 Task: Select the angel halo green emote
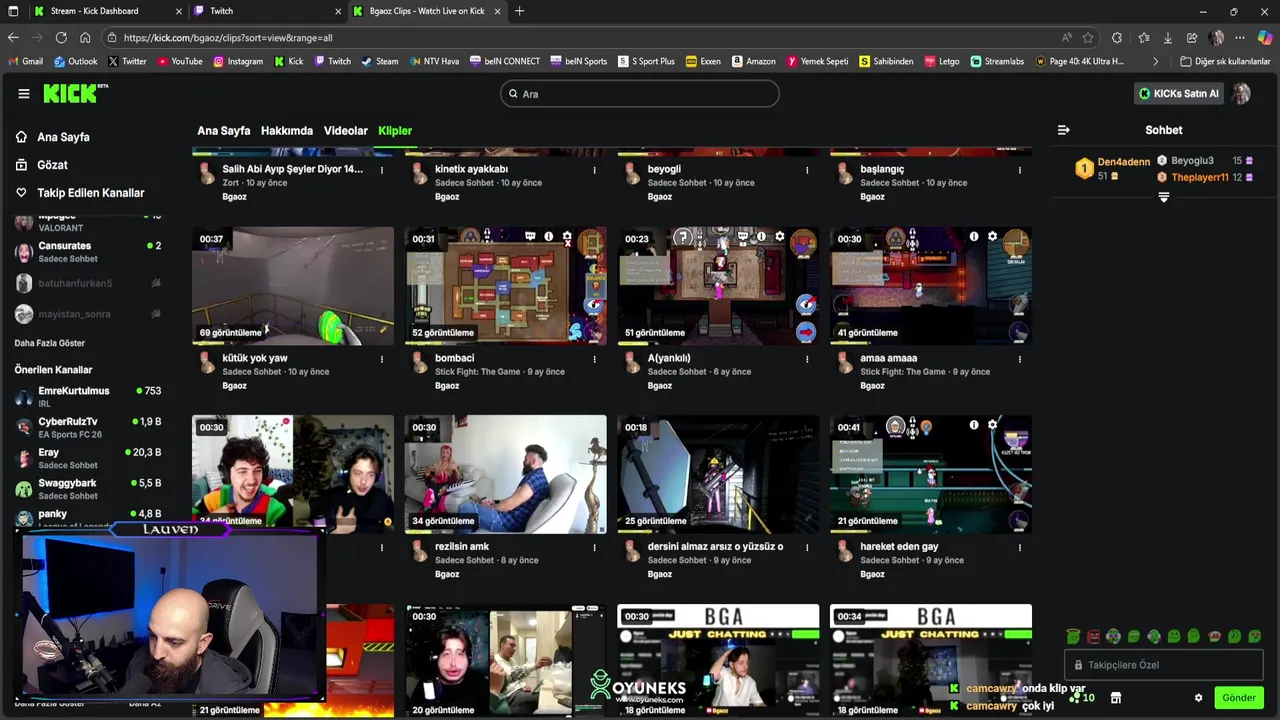click(x=1073, y=636)
